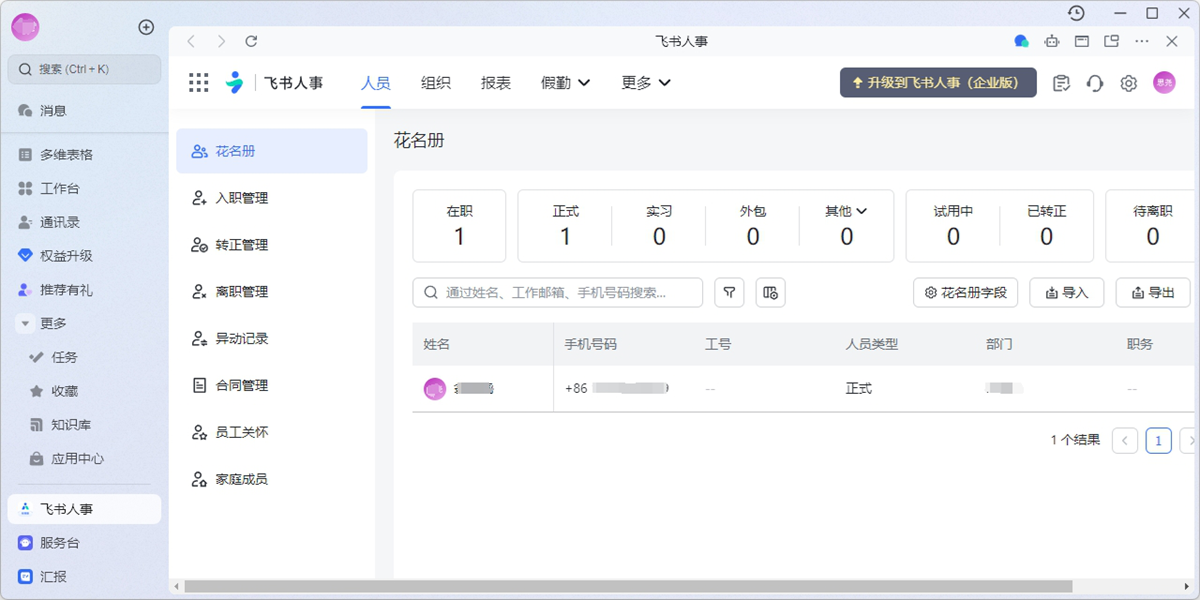Viewport: 1200px width, 600px height.
Task: Filter by the 在职 count card
Action: click(x=459, y=226)
